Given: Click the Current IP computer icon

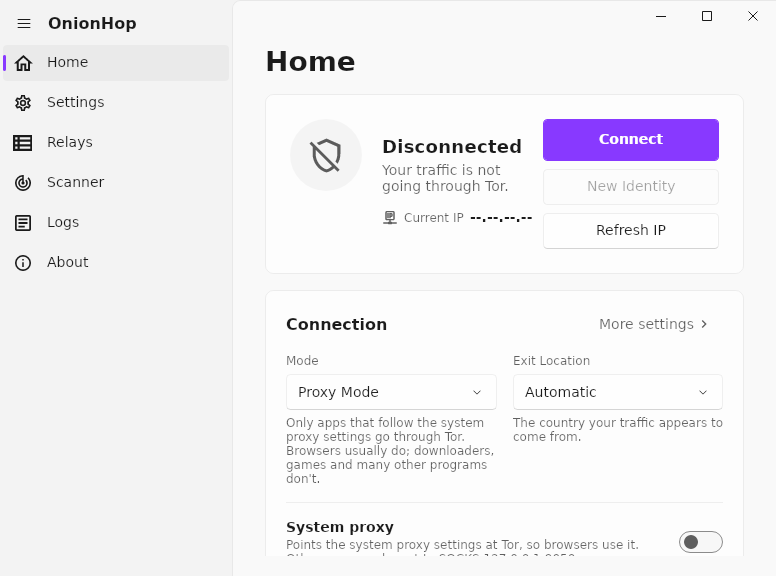Looking at the screenshot, I should pos(390,218).
